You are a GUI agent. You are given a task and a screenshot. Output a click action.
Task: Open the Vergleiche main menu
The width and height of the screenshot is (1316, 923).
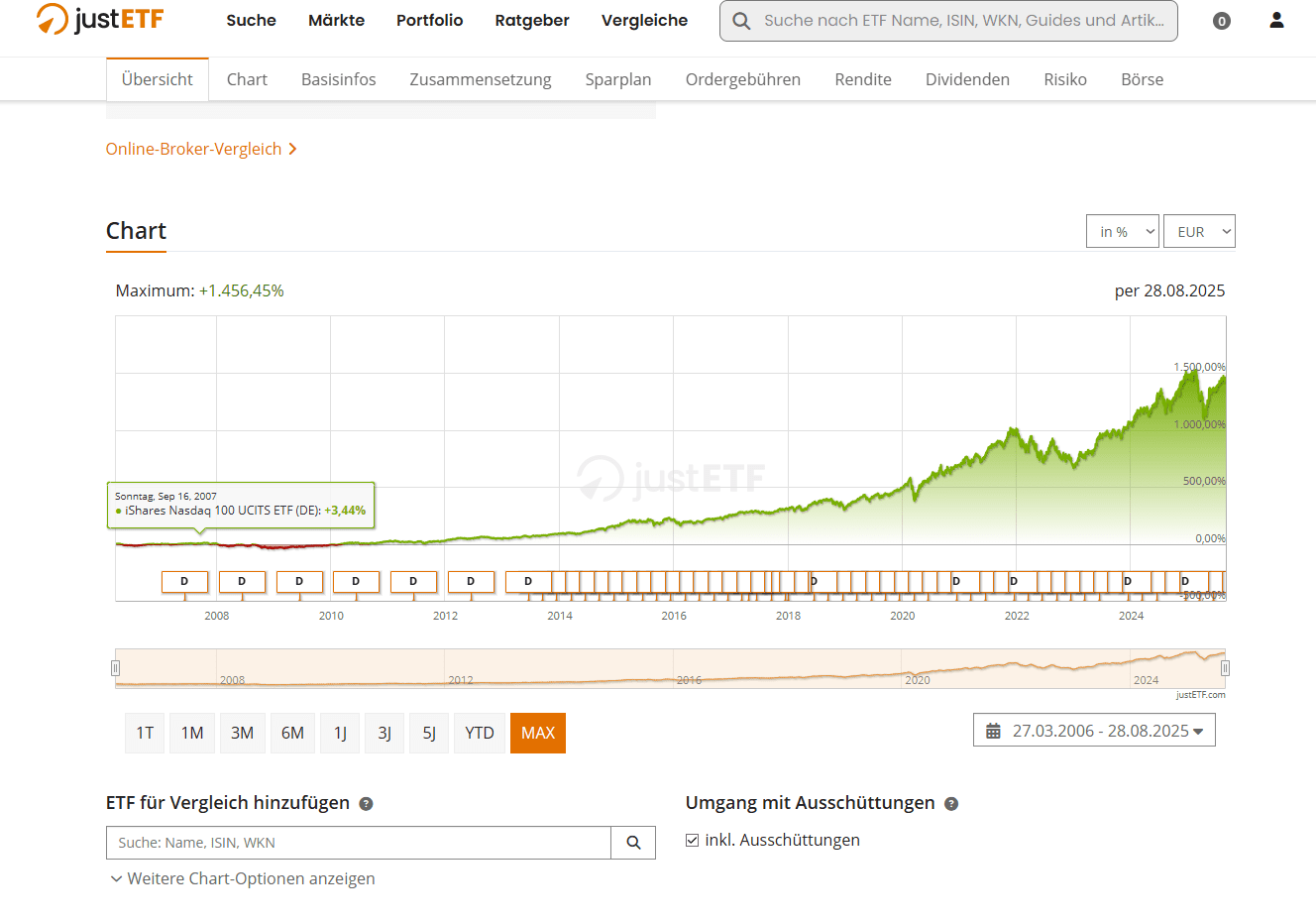pyautogui.click(x=644, y=20)
